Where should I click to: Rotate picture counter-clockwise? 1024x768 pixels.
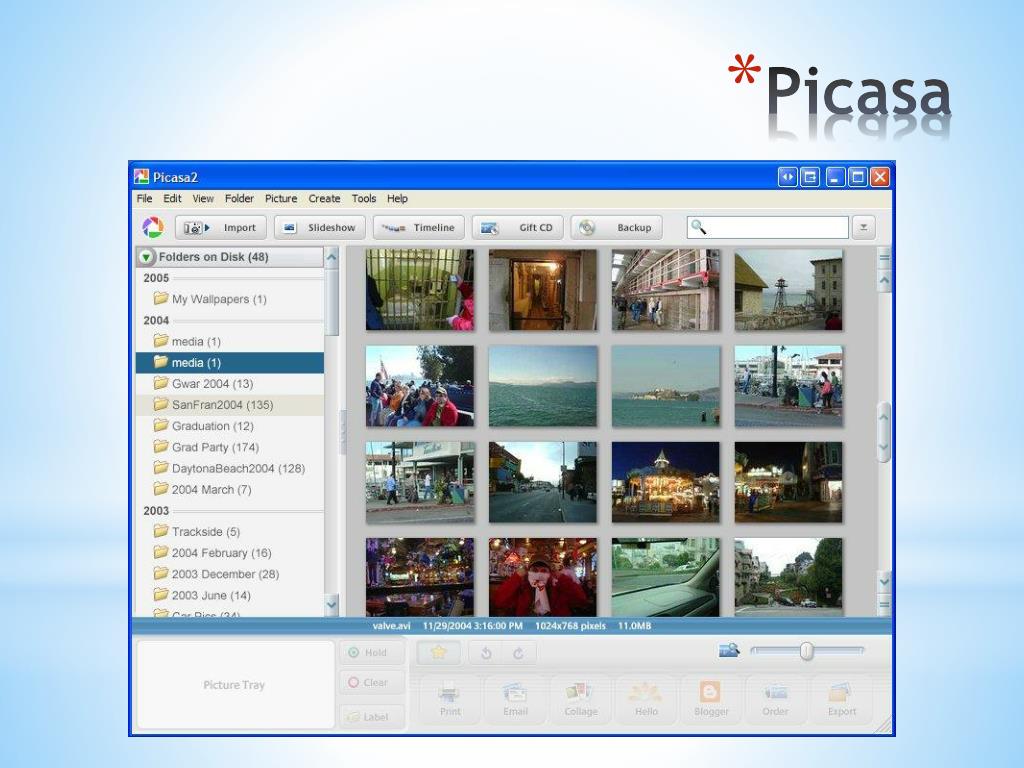click(487, 653)
